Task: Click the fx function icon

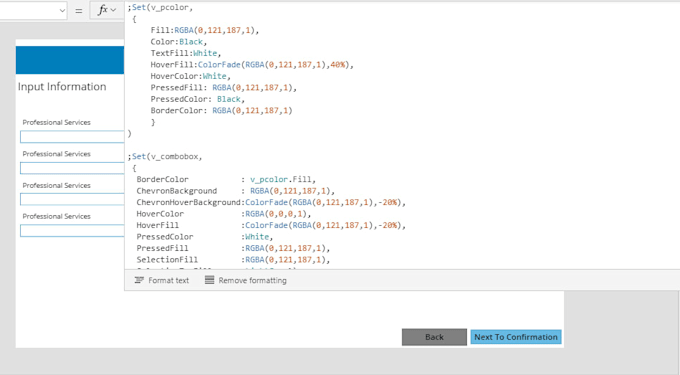Action: (x=102, y=10)
